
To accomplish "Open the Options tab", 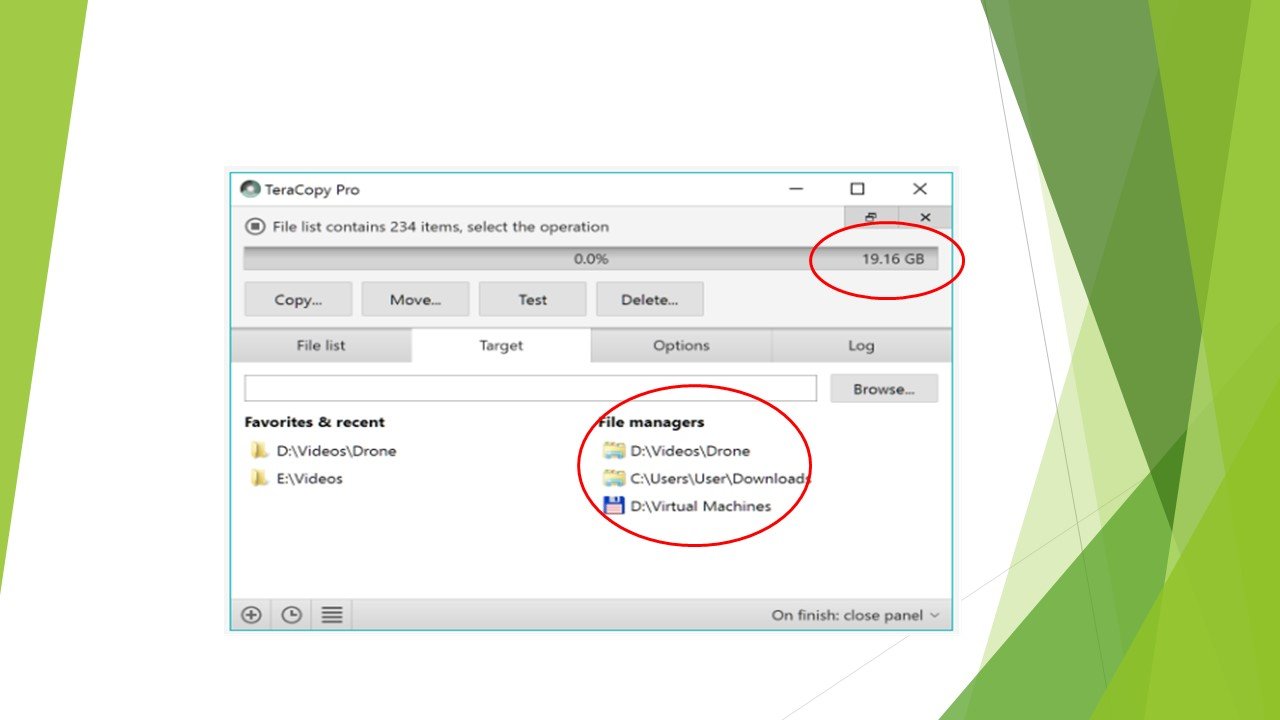I will tap(681, 345).
